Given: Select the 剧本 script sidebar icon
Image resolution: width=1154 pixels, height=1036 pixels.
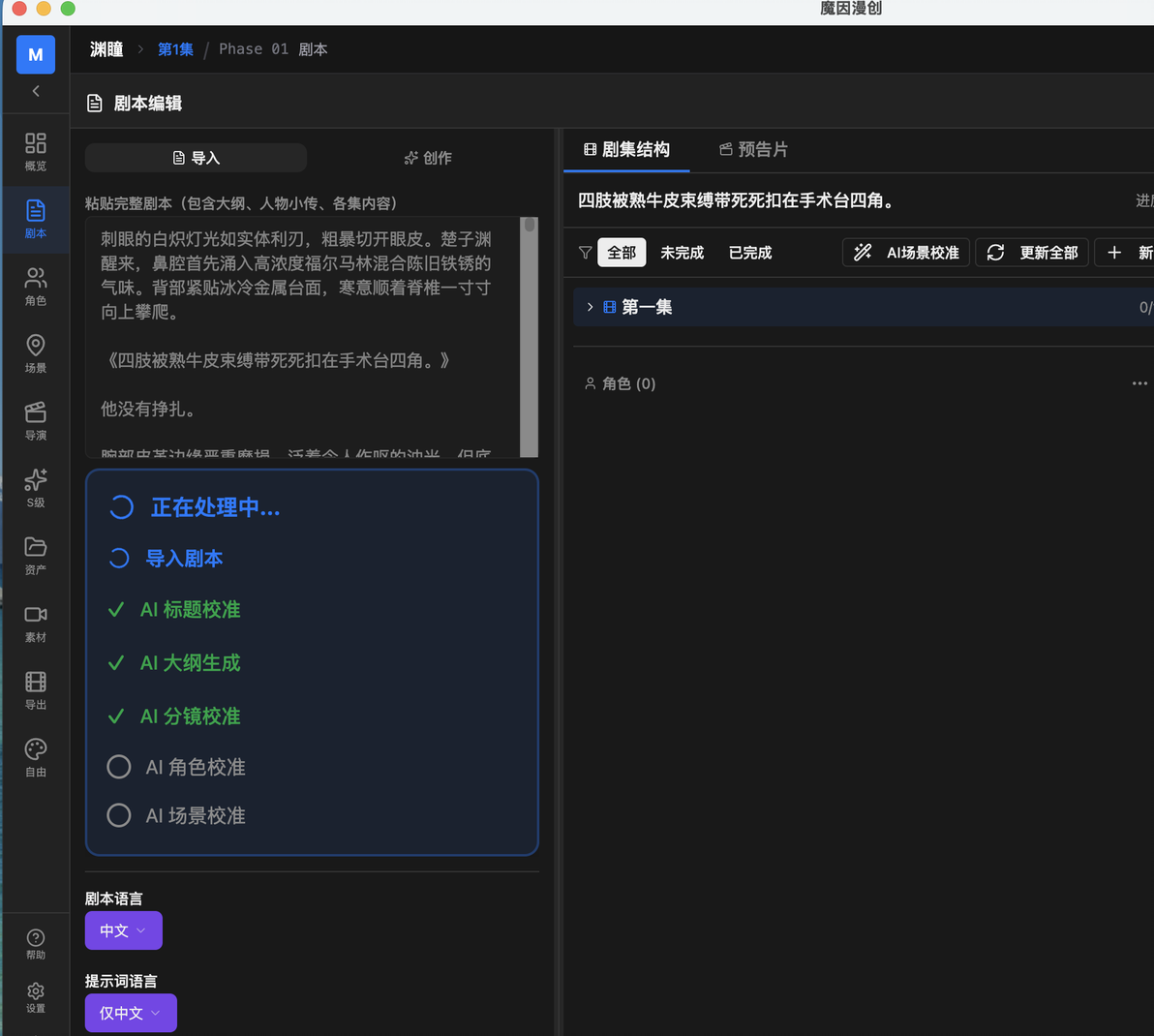Looking at the screenshot, I should (35, 219).
